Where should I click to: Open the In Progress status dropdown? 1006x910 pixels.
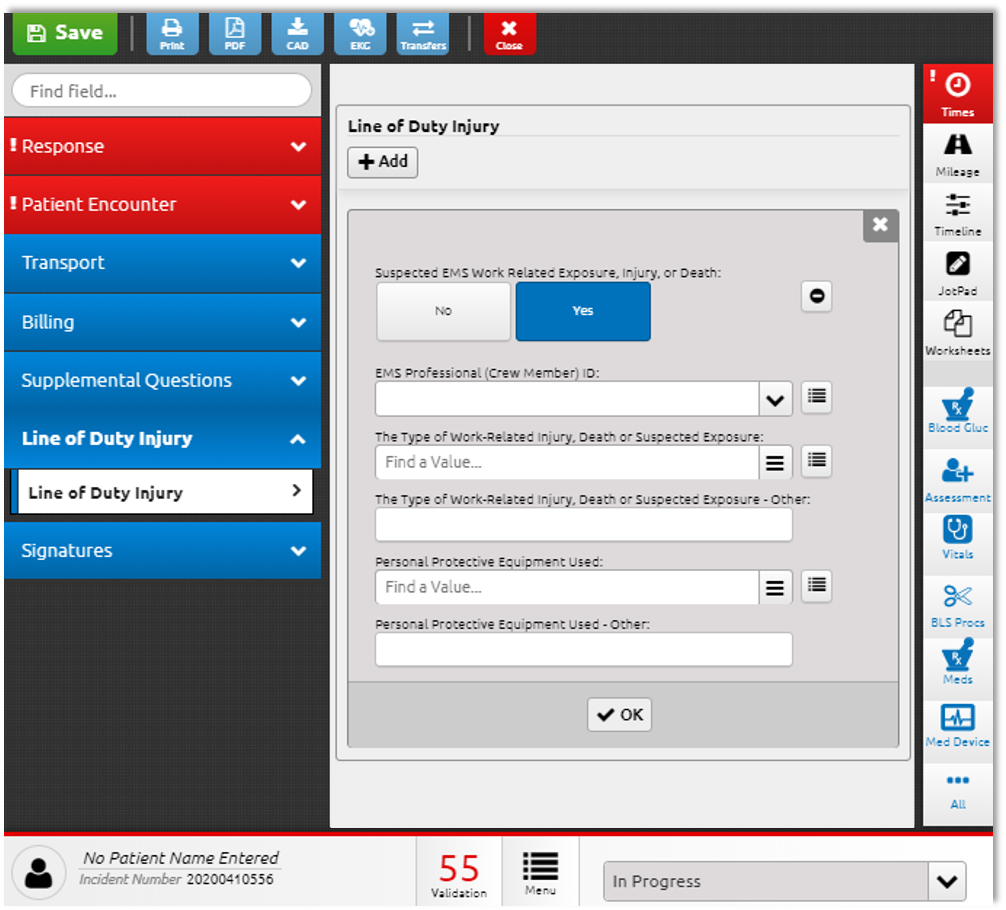(946, 882)
